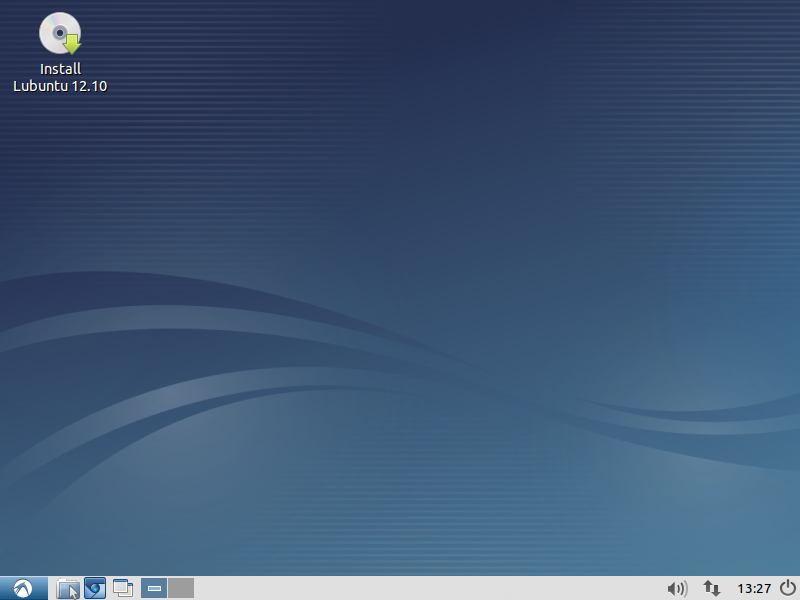Viewport: 800px width, 600px height.
Task: Switch to the second gray workspace
Action: [181, 588]
